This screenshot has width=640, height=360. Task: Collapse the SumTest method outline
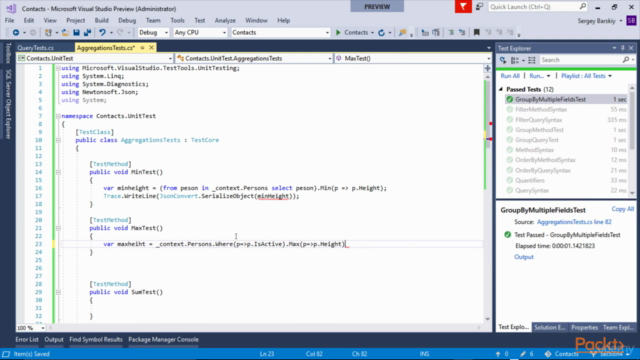pyautogui.click(x=58, y=292)
